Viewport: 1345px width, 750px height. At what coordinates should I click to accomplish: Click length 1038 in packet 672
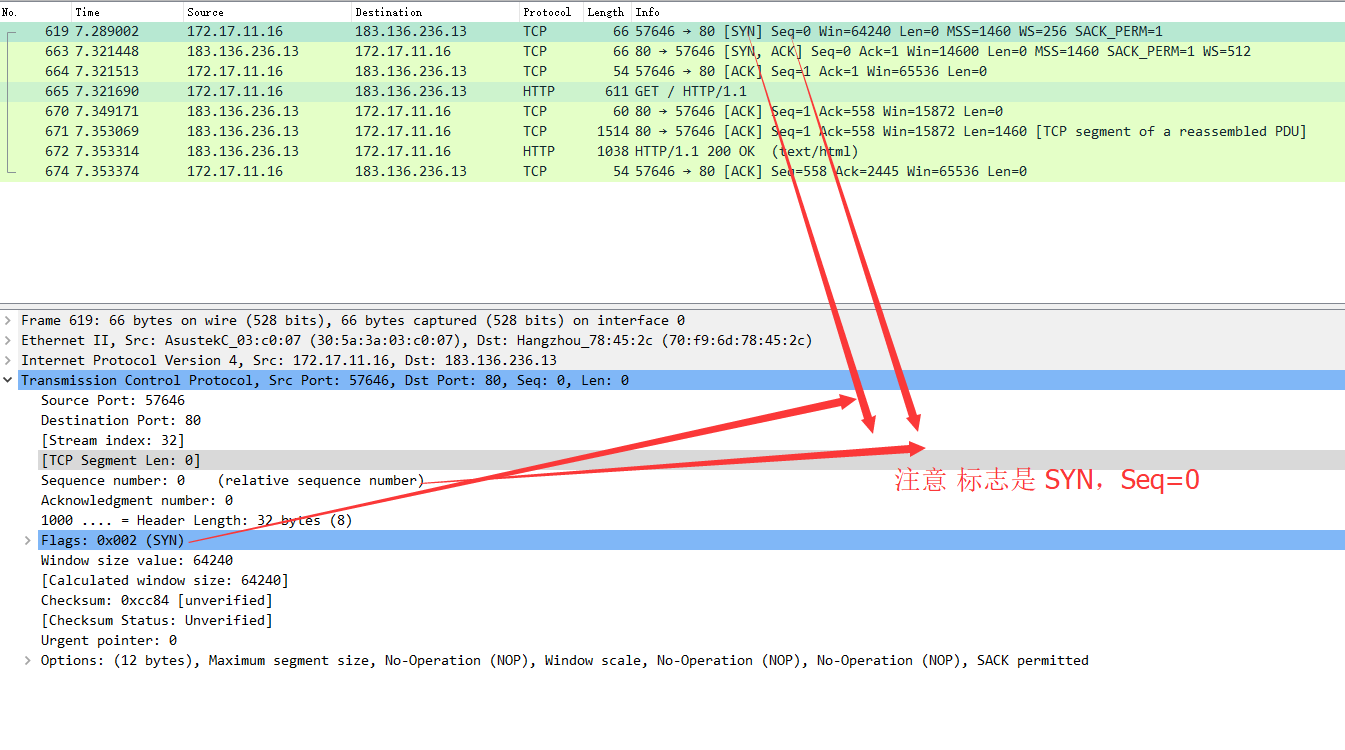(613, 152)
